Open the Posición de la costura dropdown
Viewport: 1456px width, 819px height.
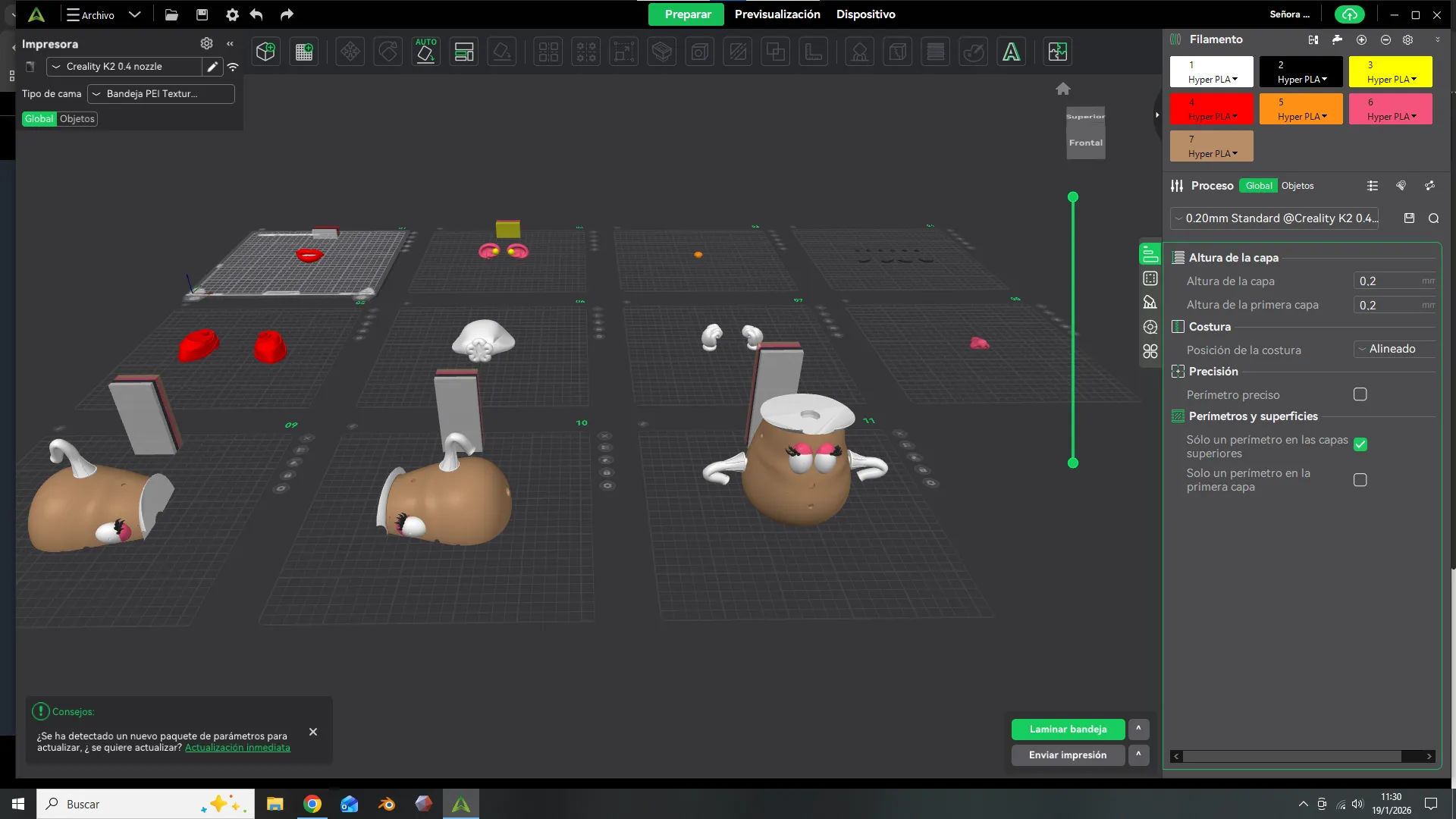click(x=1394, y=349)
